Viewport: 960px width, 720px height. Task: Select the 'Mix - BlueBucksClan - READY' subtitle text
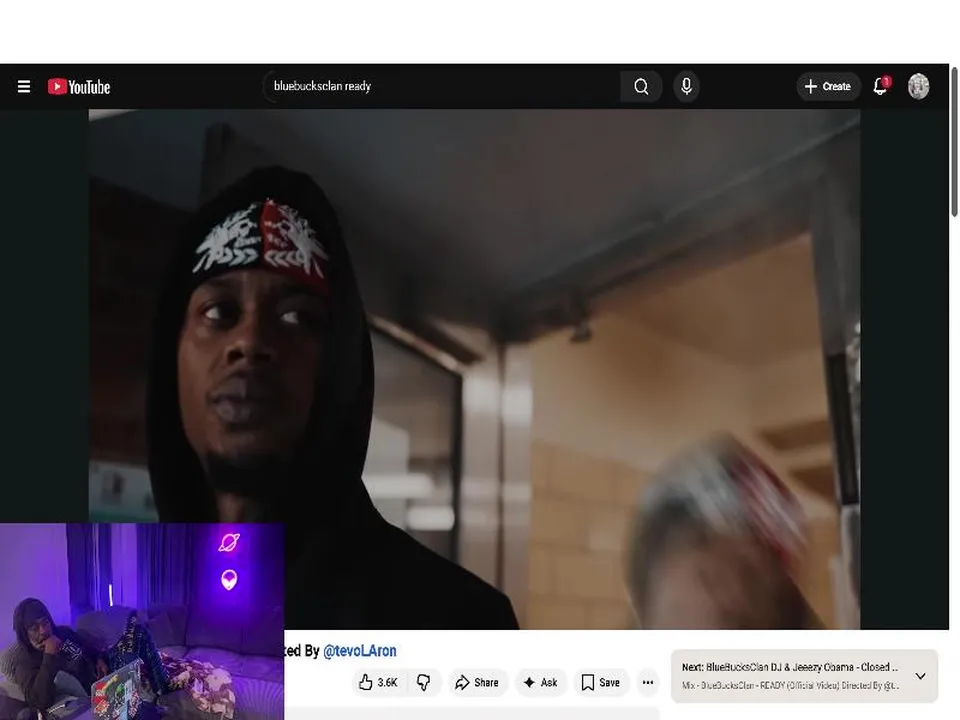pos(789,686)
